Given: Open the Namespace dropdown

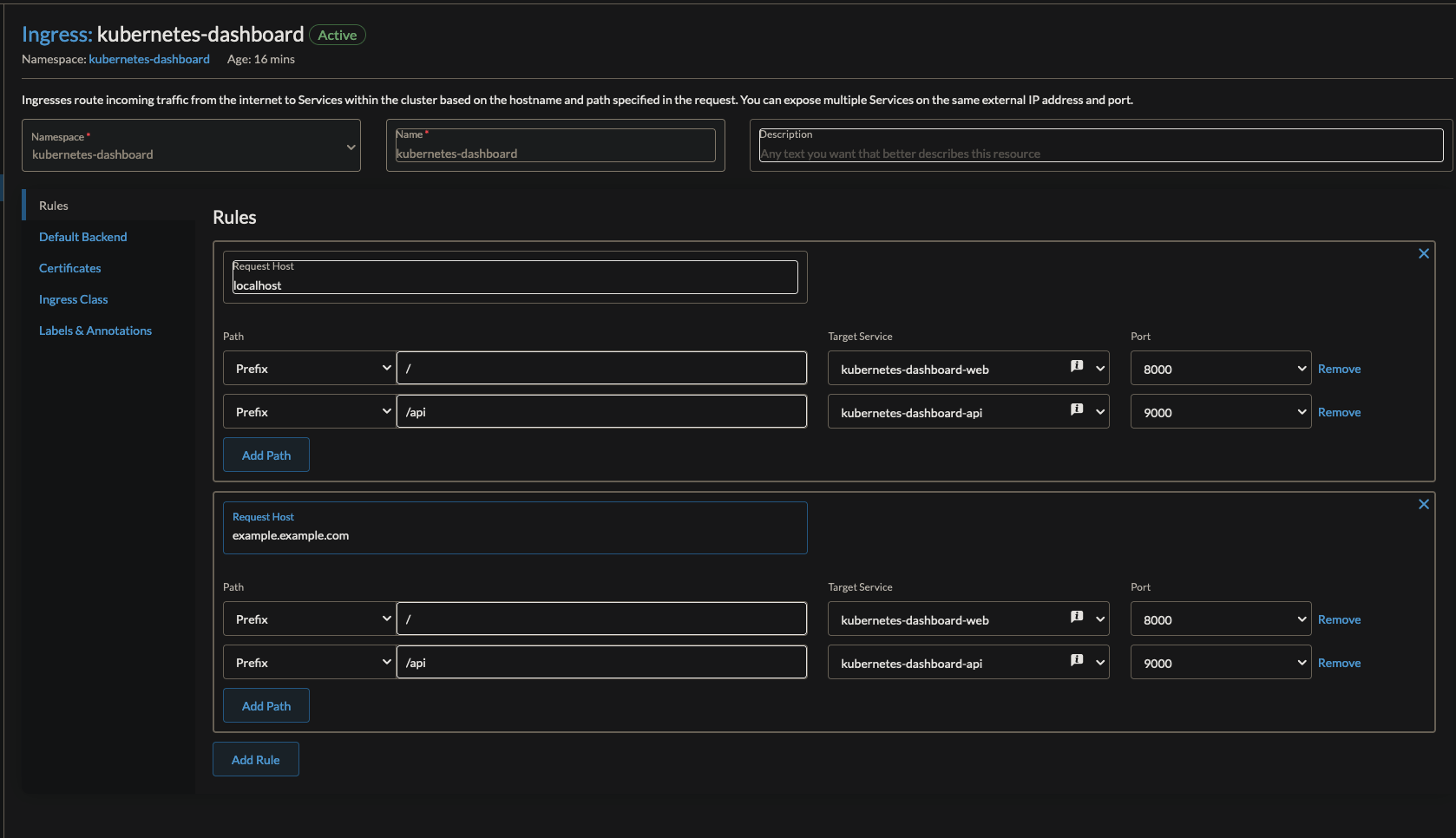Looking at the screenshot, I should coord(191,147).
